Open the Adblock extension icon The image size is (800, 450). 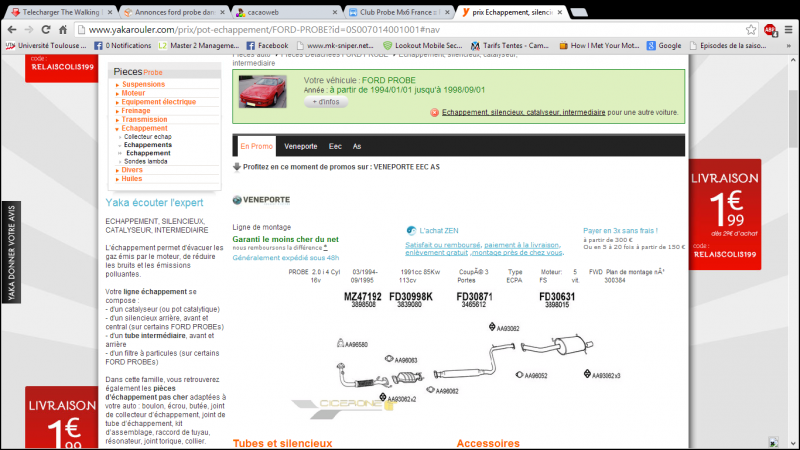pos(770,30)
